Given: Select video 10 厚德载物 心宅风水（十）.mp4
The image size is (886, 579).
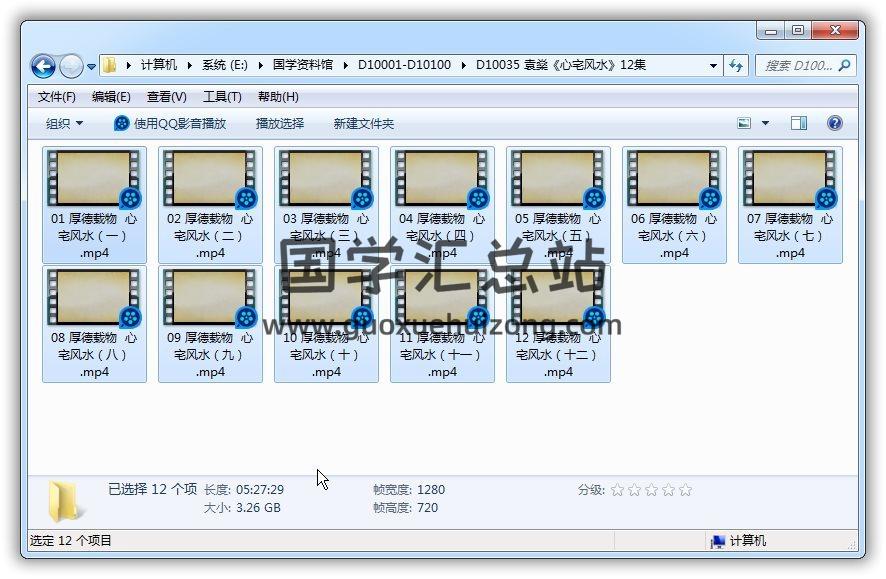Looking at the screenshot, I should [326, 324].
